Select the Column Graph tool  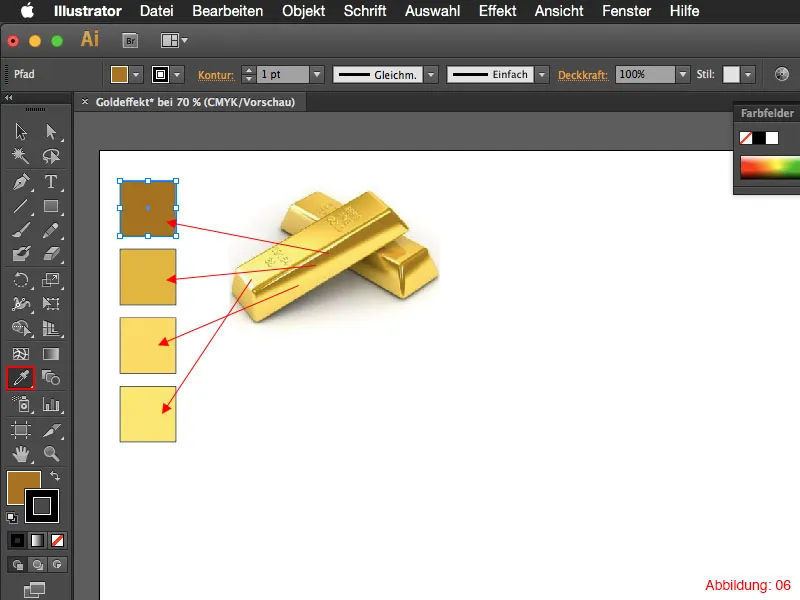[51, 404]
